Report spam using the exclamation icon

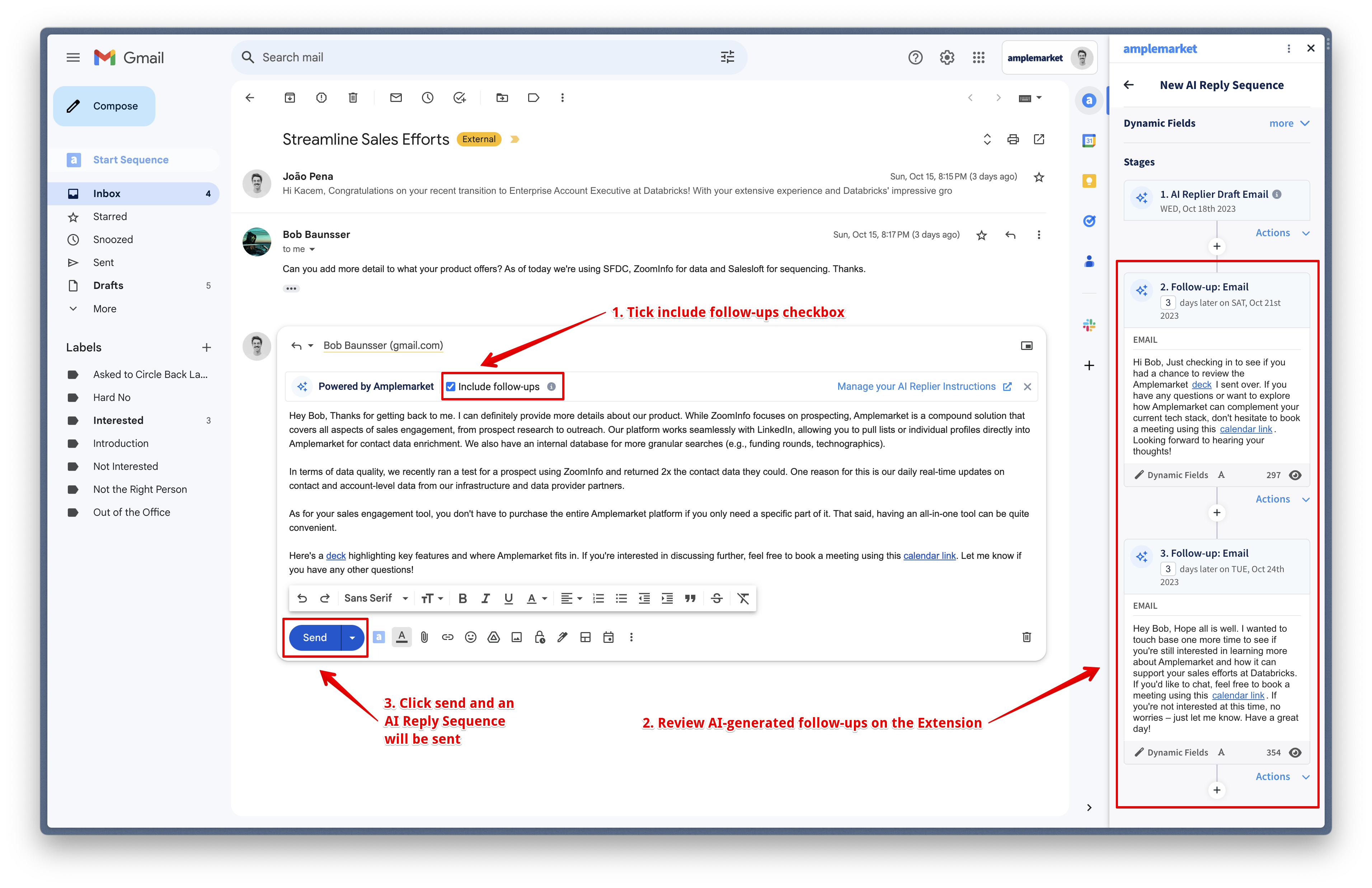point(321,98)
